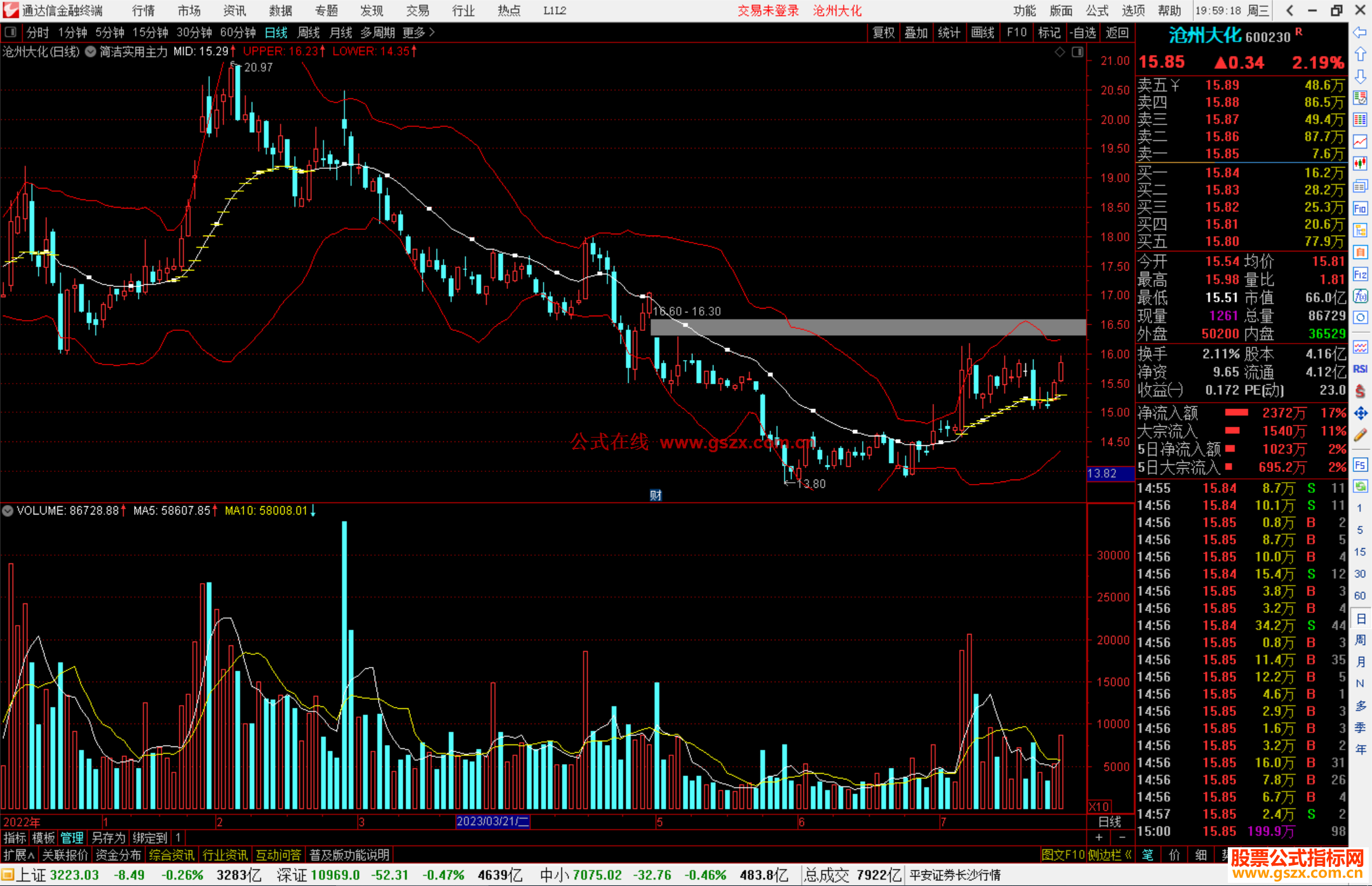
Task: Toggle the round icon beside 简洁实用主力
Action: point(91,51)
